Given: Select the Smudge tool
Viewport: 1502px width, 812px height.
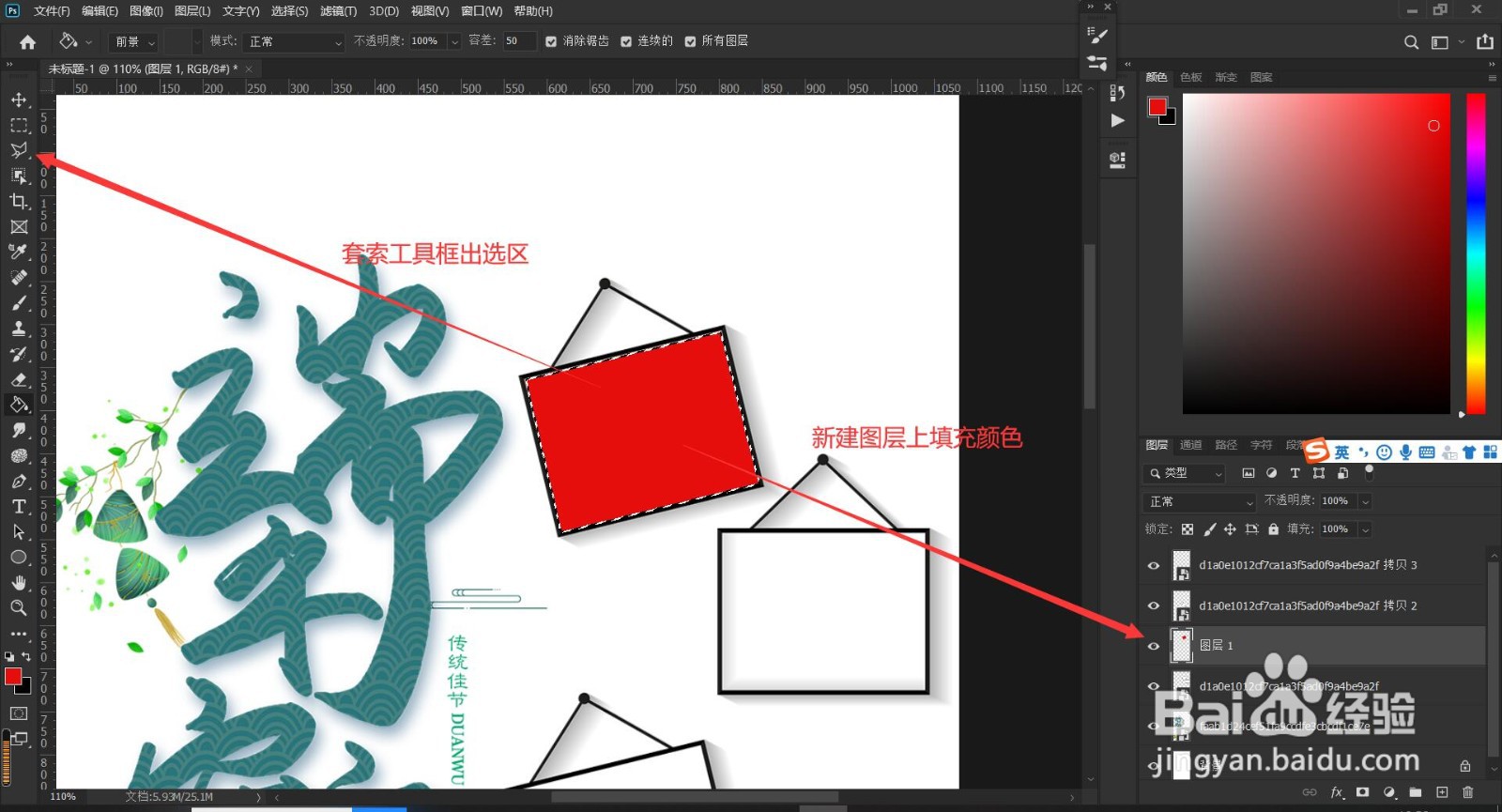Looking at the screenshot, I should (x=19, y=430).
